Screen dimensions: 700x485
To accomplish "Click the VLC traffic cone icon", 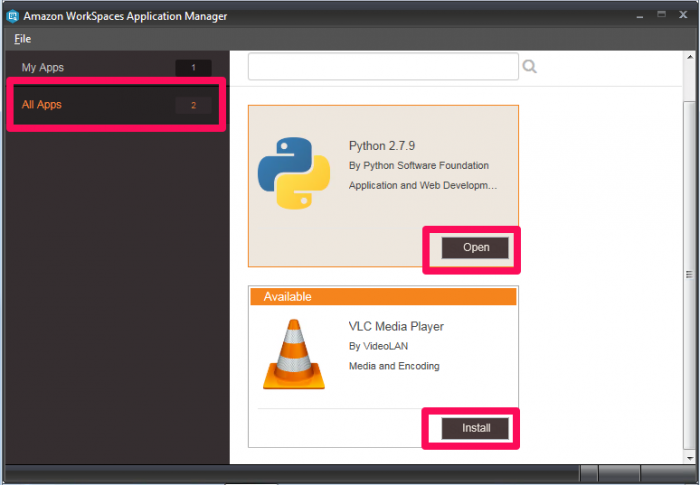I will (294, 354).
